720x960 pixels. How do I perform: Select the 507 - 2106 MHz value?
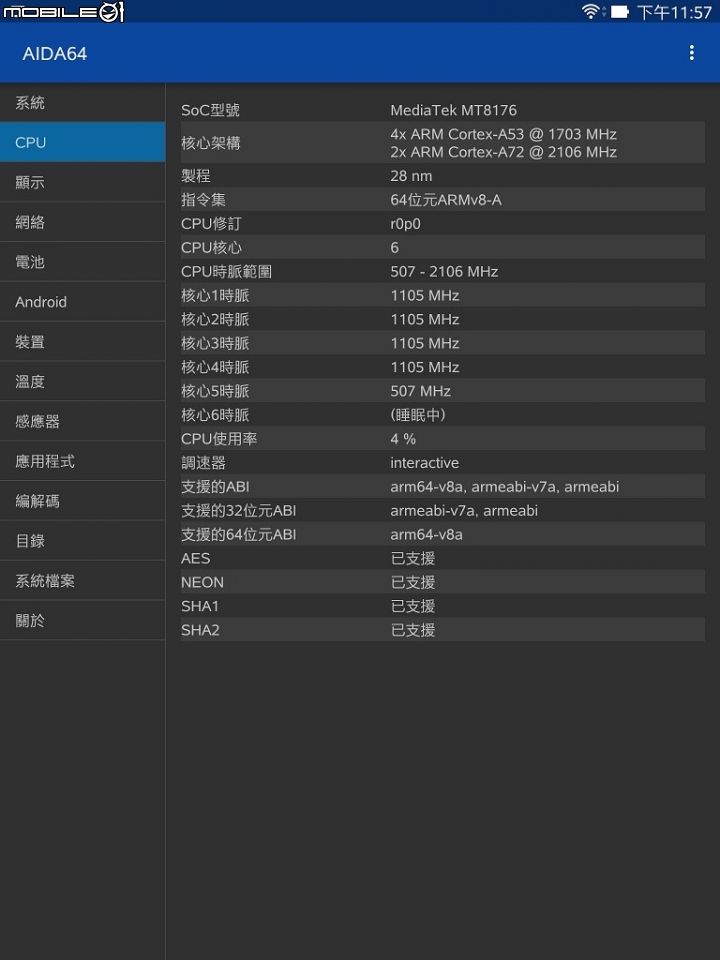tap(444, 271)
